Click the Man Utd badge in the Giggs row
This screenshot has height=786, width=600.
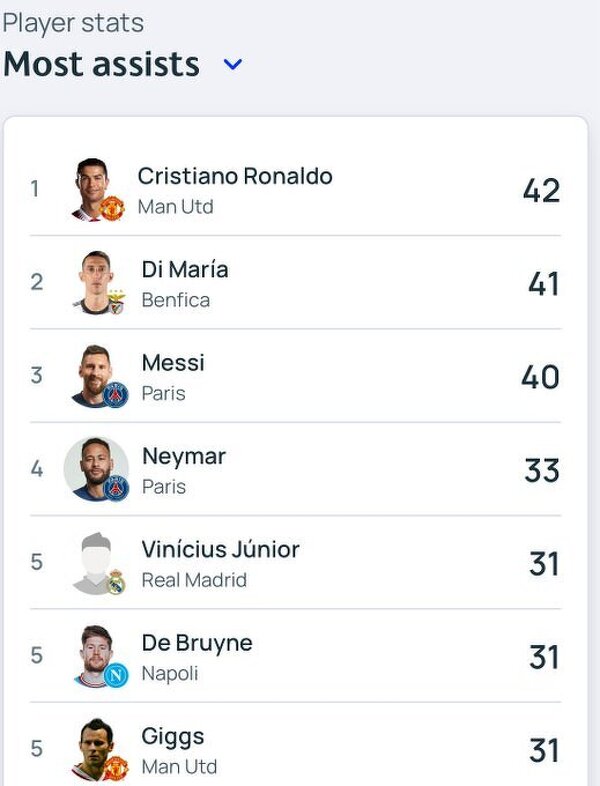(116, 768)
